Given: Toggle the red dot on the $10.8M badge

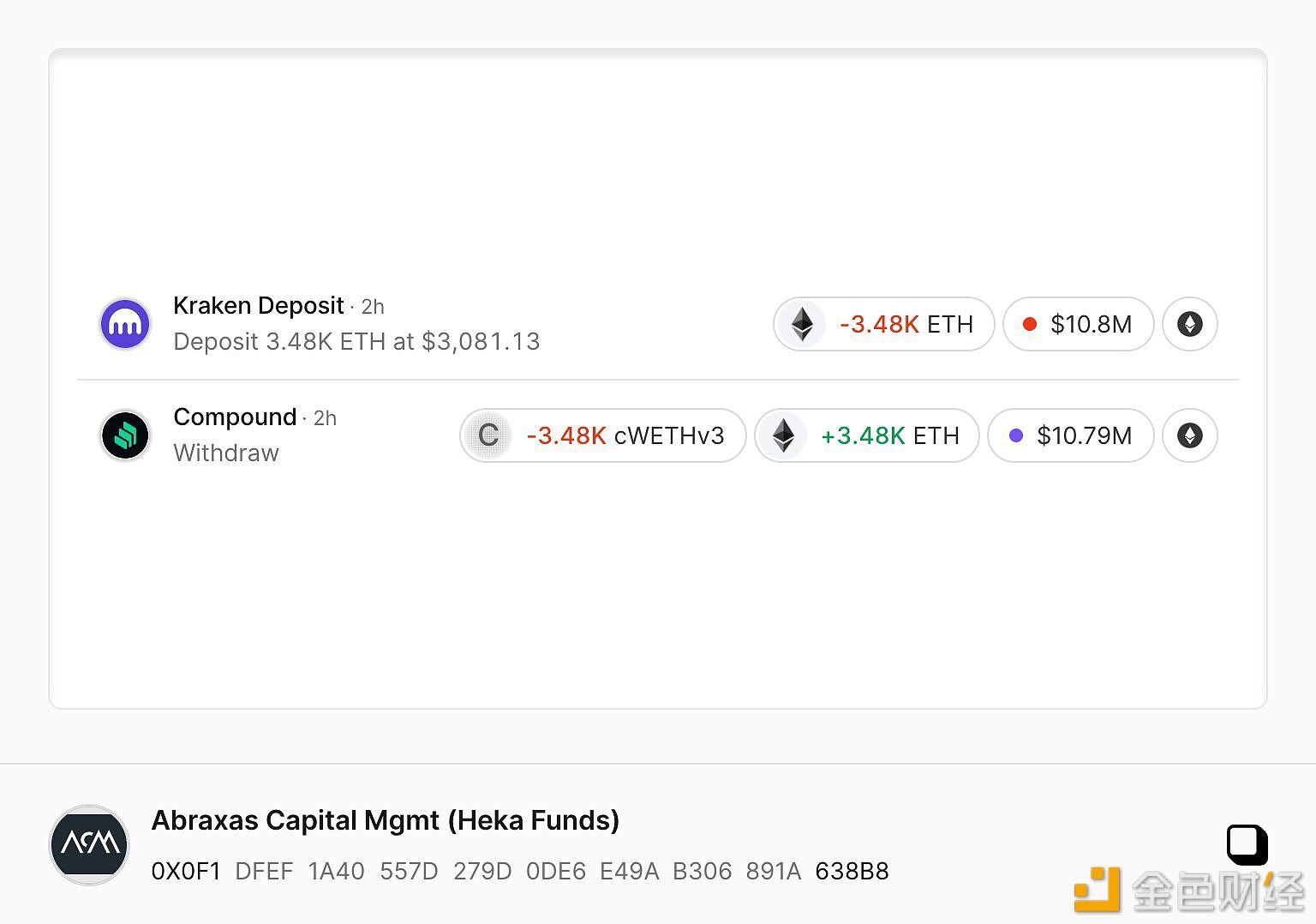Looking at the screenshot, I should click(1031, 324).
